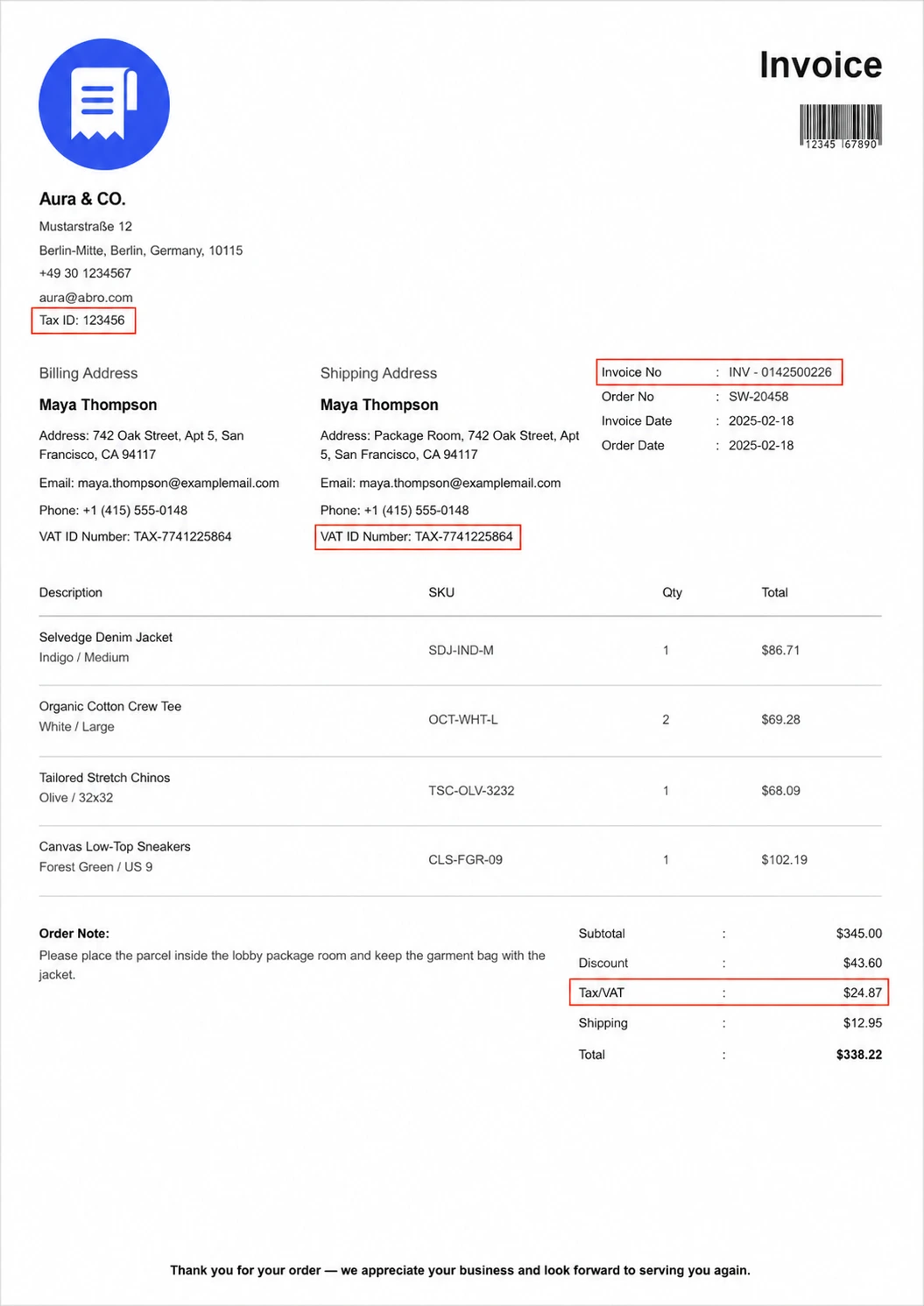Click the Billing Address heading

point(88,373)
